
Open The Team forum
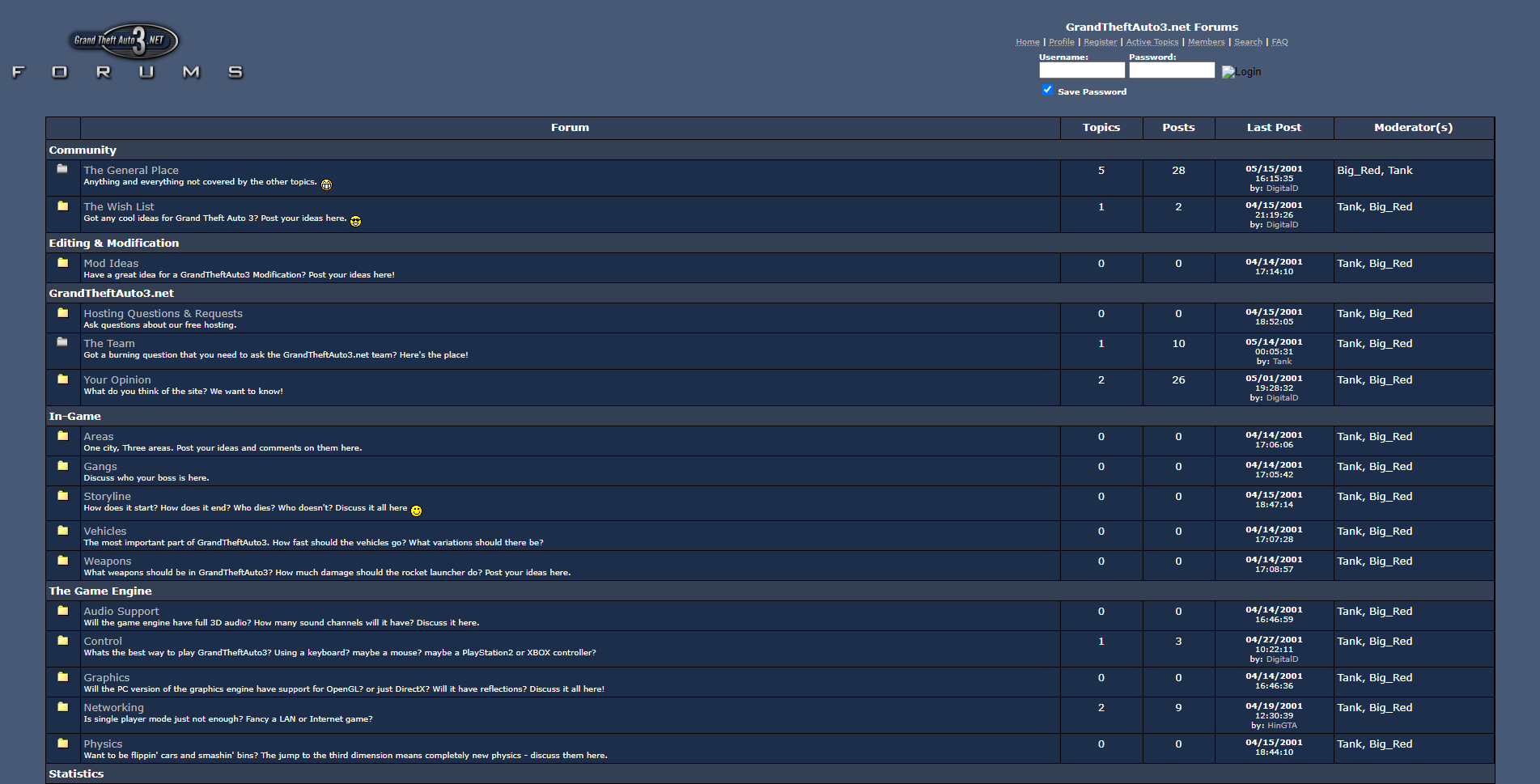click(109, 343)
